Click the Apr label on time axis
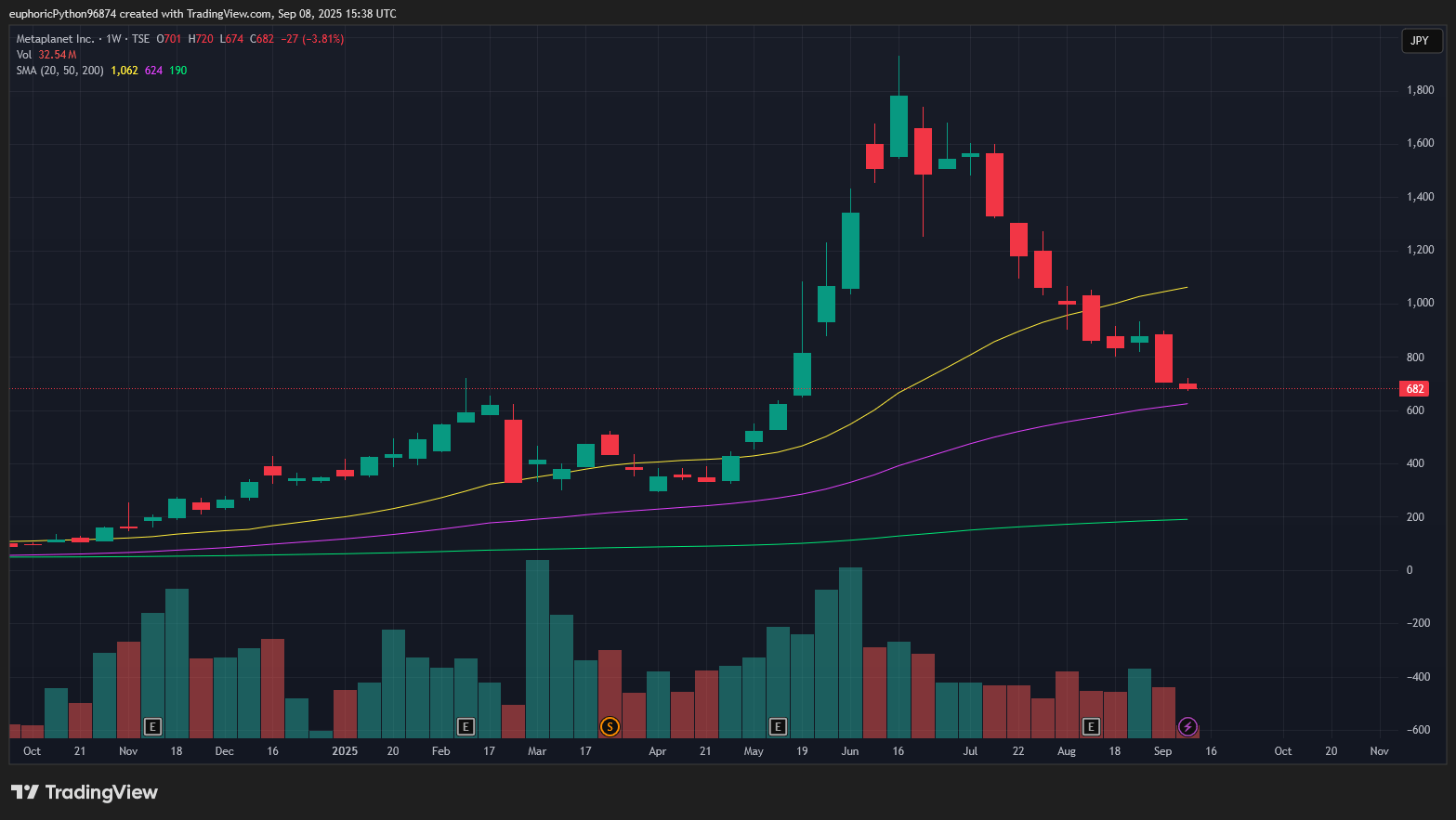 click(658, 751)
